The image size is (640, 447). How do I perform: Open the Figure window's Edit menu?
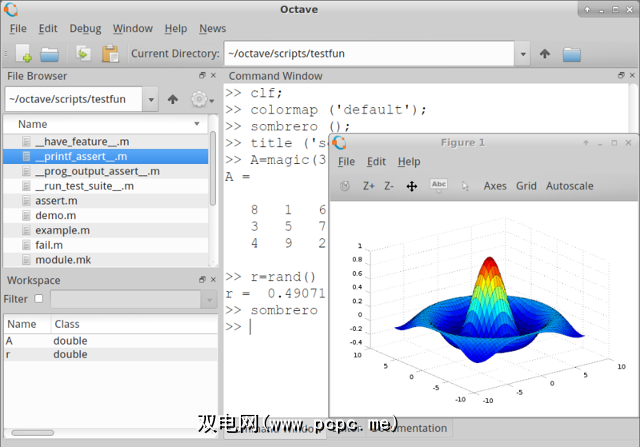coord(376,161)
